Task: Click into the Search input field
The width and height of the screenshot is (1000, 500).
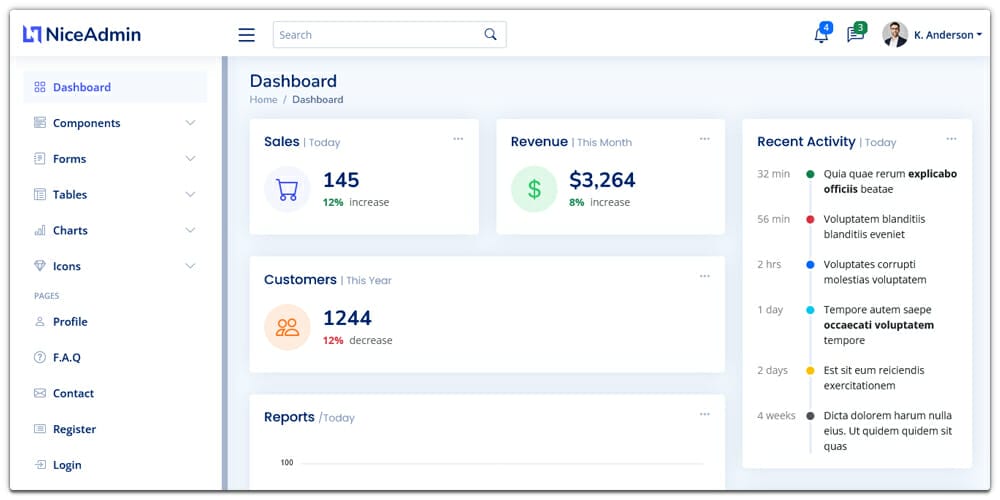Action: (375, 35)
